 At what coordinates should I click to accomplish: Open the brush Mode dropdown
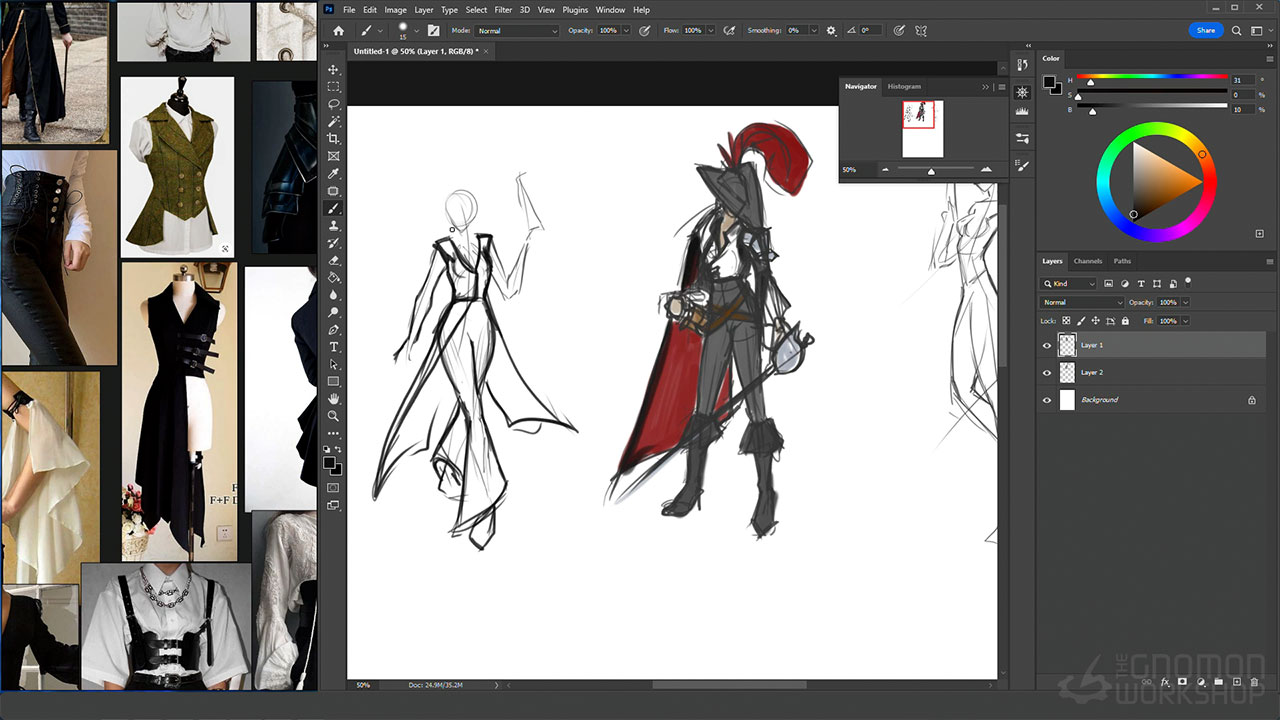(517, 31)
